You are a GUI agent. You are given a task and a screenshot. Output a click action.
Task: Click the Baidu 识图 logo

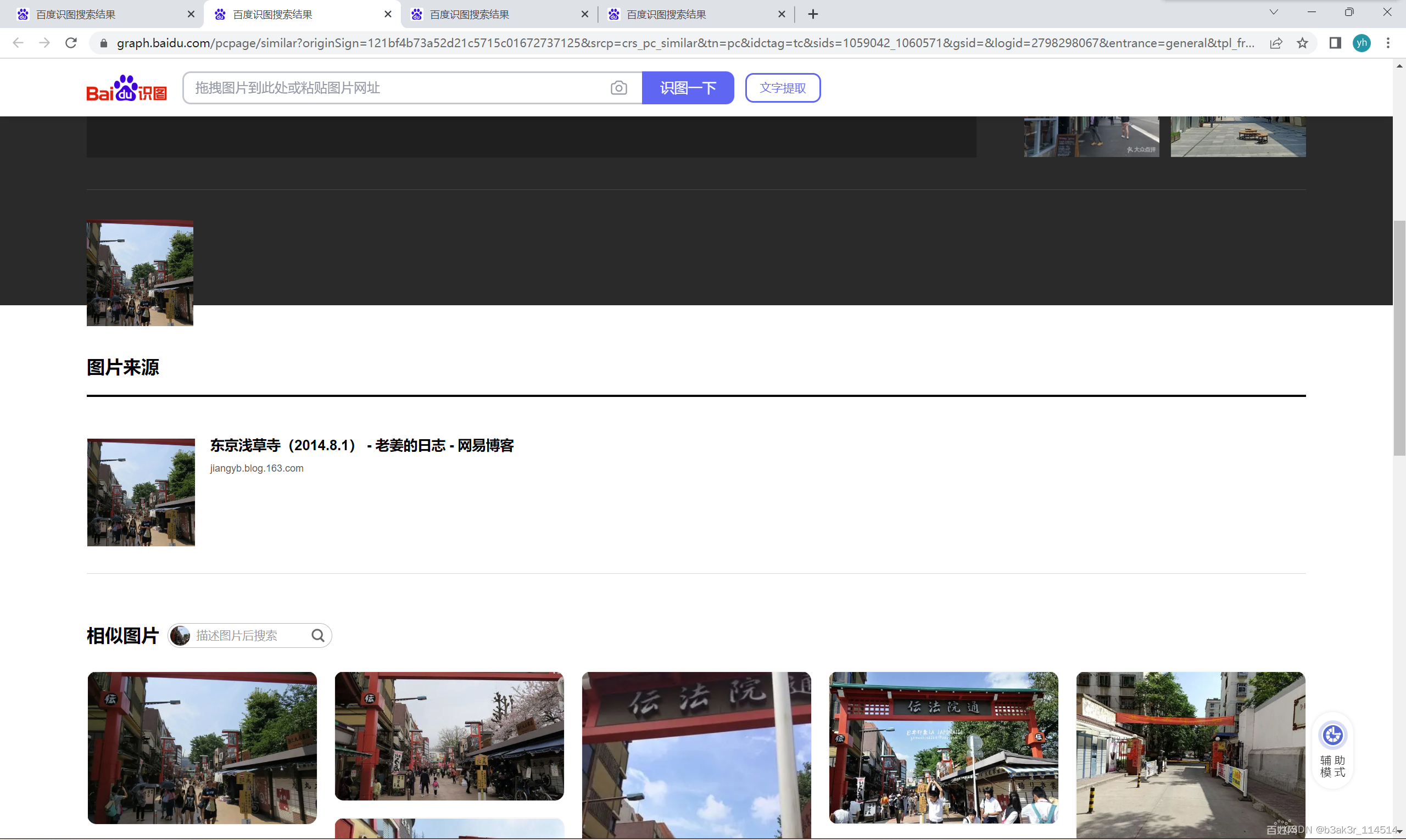(x=126, y=88)
